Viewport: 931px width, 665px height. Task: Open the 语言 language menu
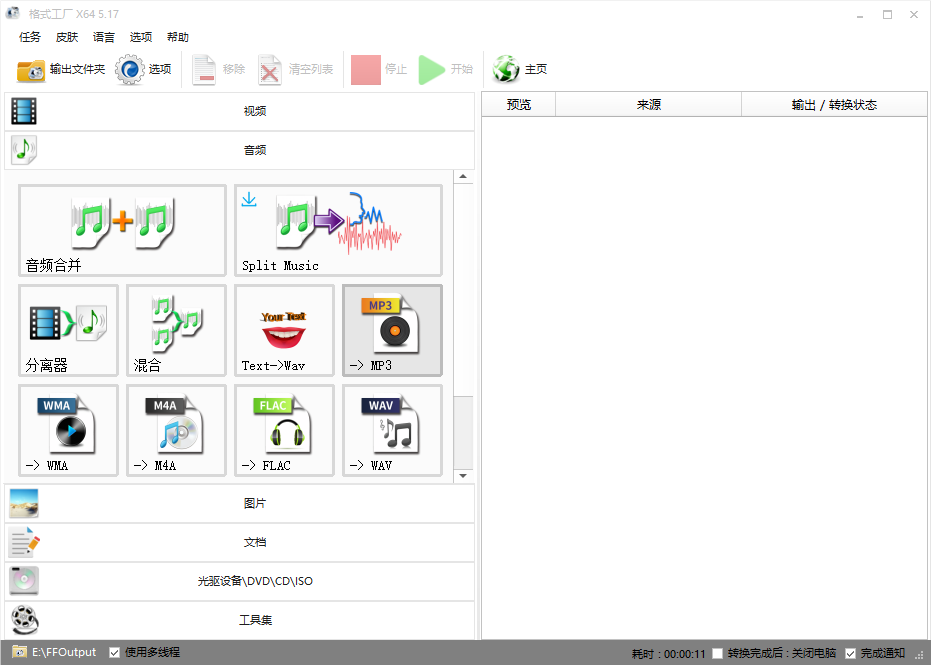pyautogui.click(x=103, y=37)
